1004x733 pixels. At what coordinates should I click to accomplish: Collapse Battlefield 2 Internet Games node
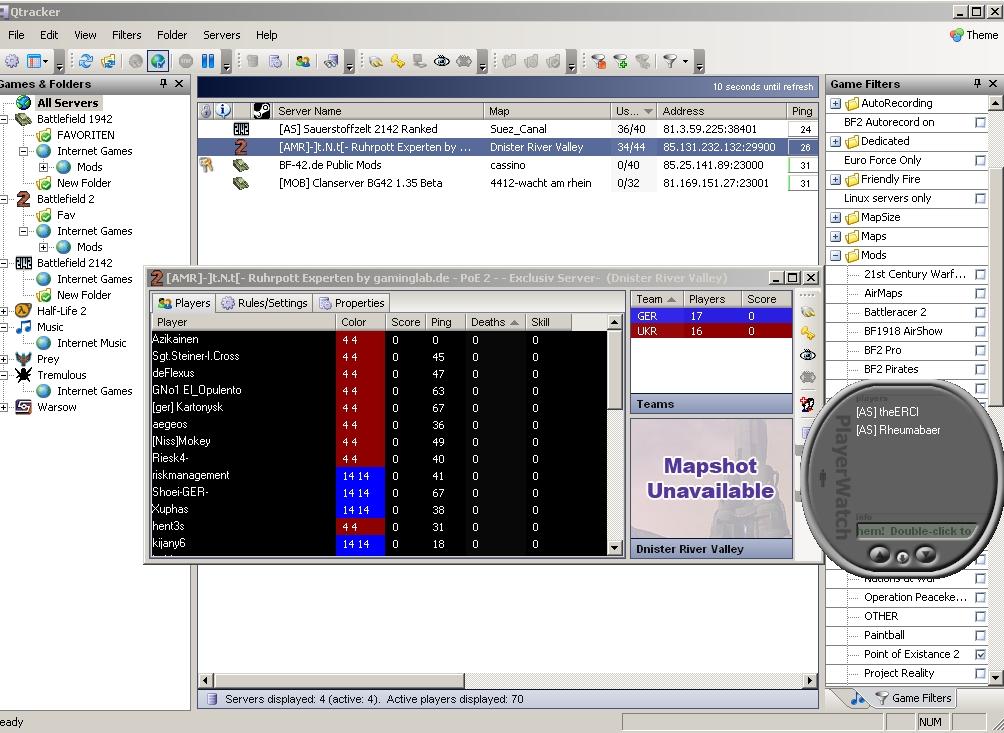23,231
